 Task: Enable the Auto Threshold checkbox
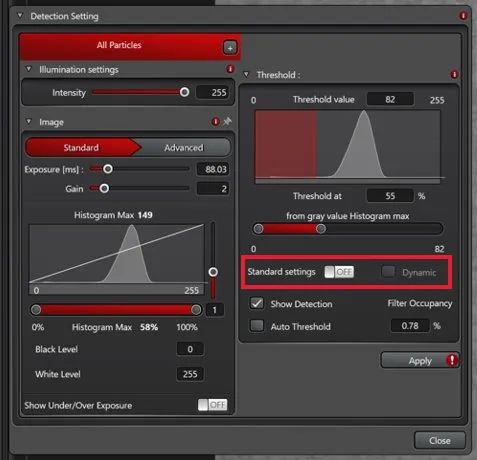pyautogui.click(x=257, y=326)
